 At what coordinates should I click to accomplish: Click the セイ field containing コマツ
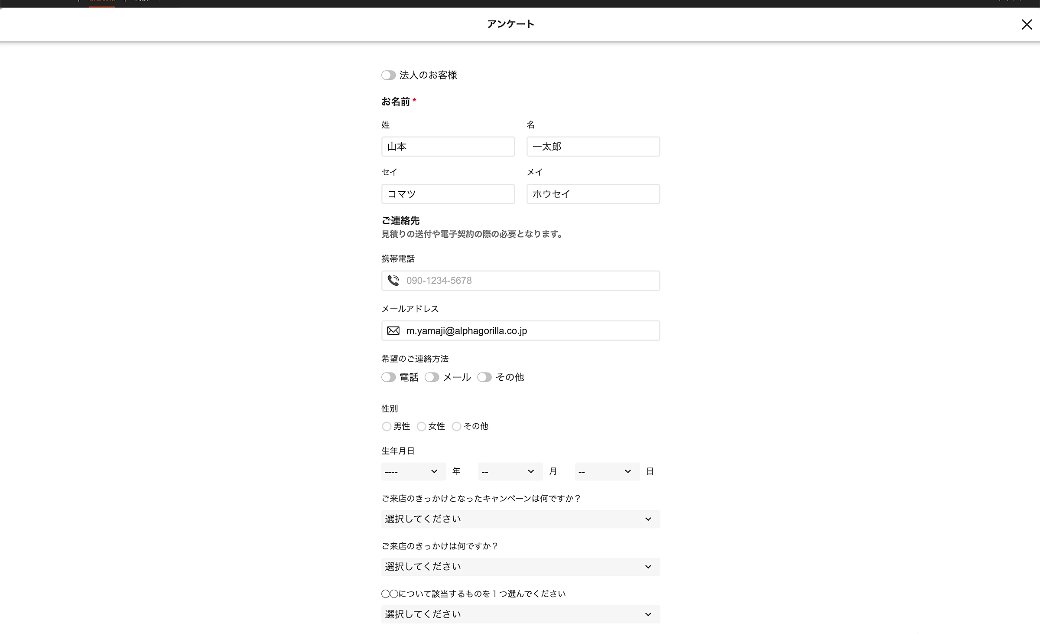click(x=448, y=194)
